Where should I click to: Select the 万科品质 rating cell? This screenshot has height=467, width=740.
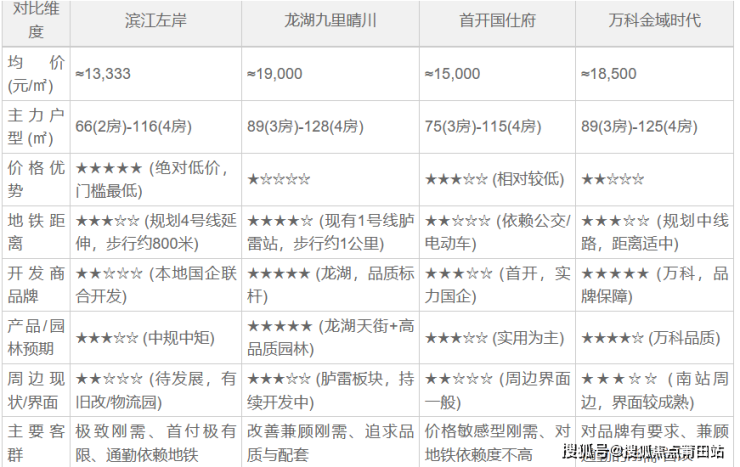coord(655,338)
